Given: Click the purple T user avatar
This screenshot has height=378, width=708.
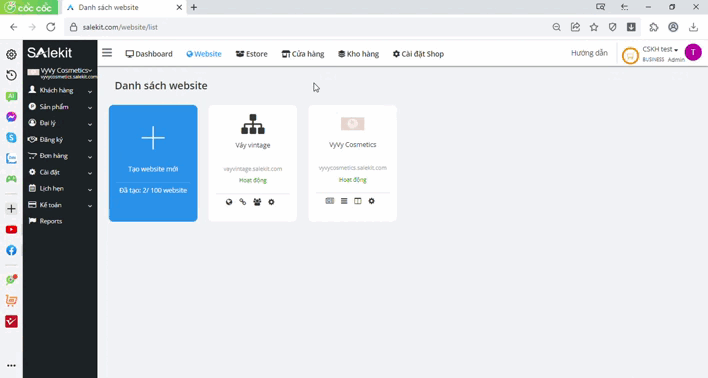Looking at the screenshot, I should pyautogui.click(x=693, y=52).
